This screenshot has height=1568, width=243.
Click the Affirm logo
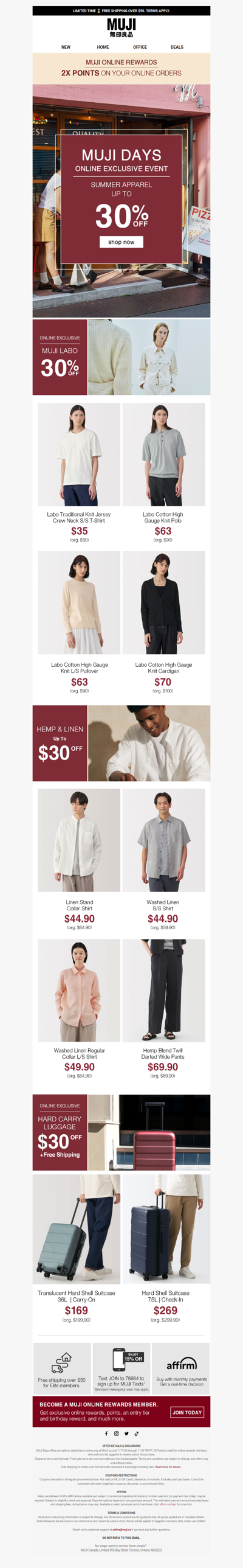pos(181,1364)
